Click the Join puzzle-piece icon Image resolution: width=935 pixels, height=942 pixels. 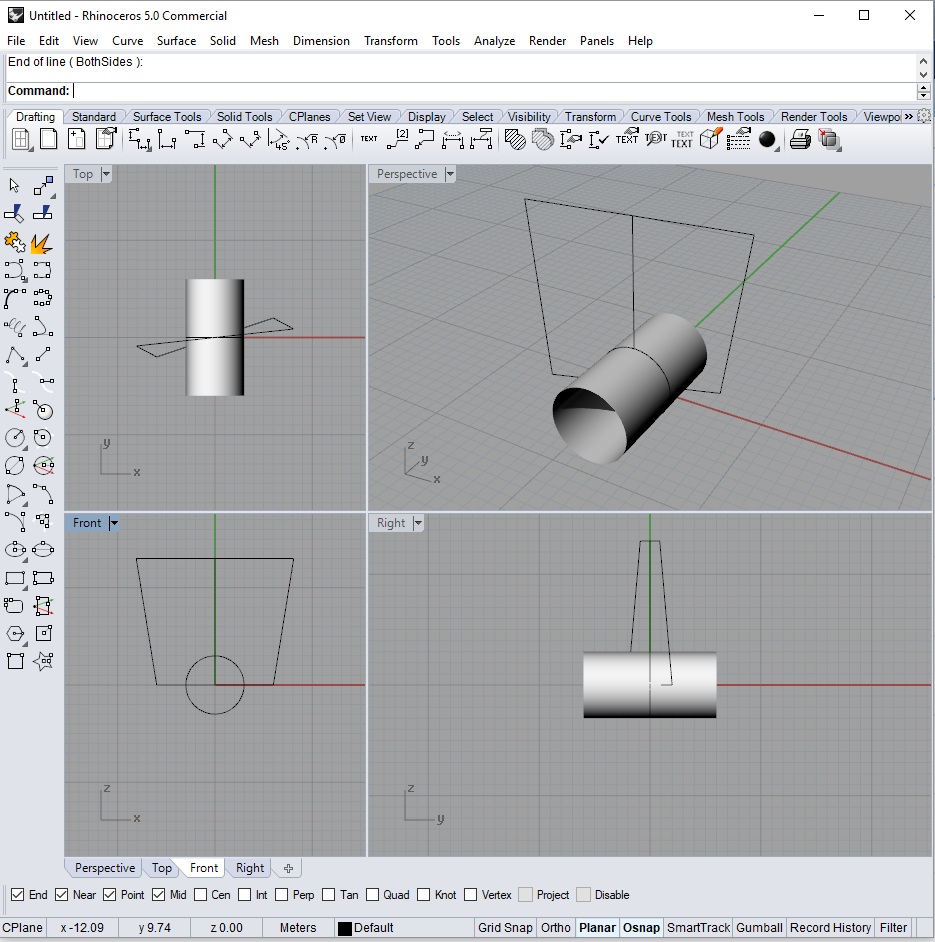click(x=14, y=243)
